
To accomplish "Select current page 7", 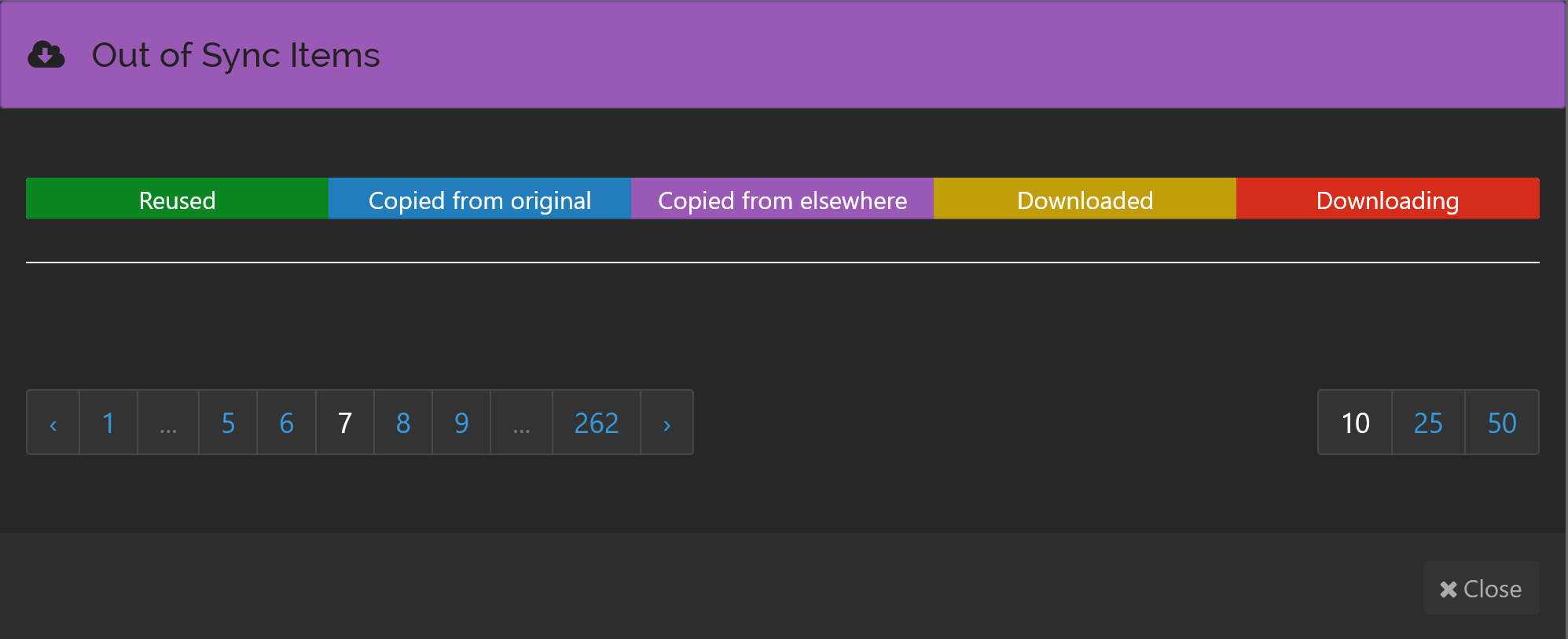I will (345, 423).
